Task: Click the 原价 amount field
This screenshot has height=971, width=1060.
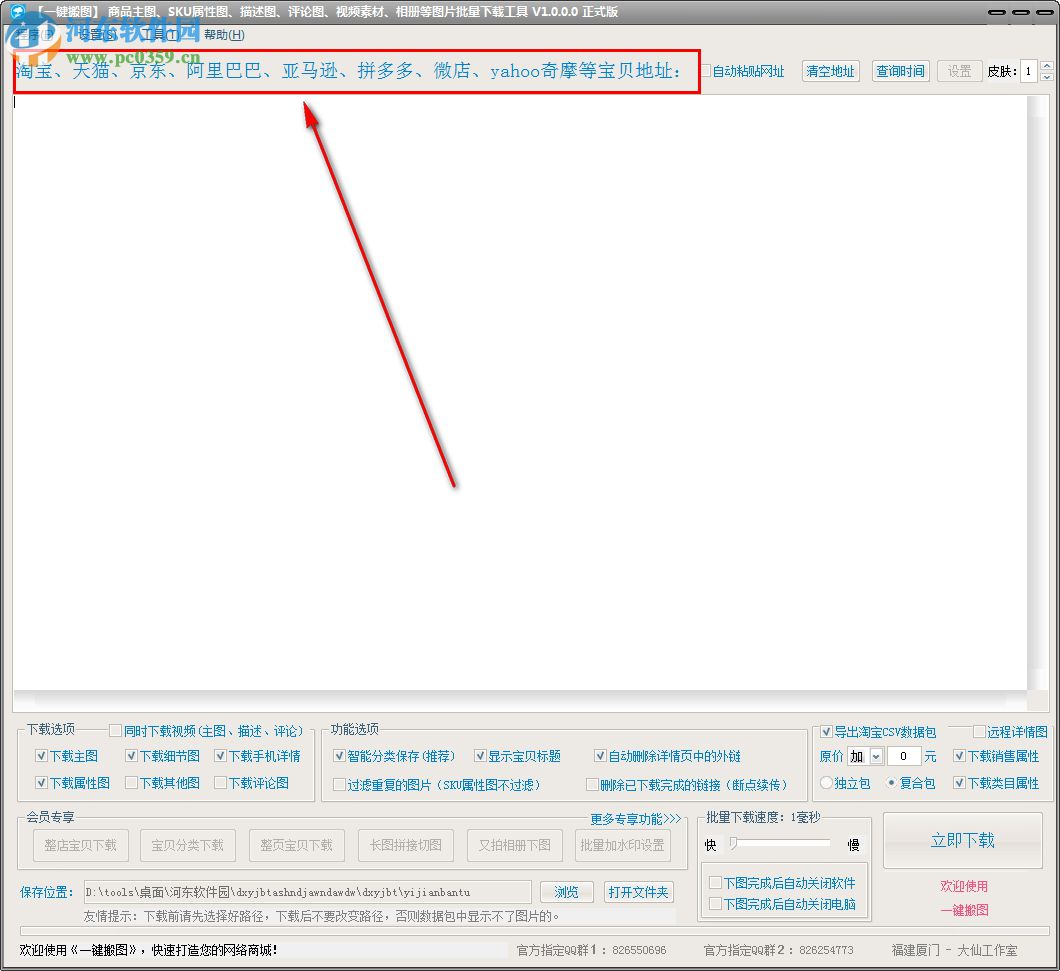Action: tap(903, 756)
